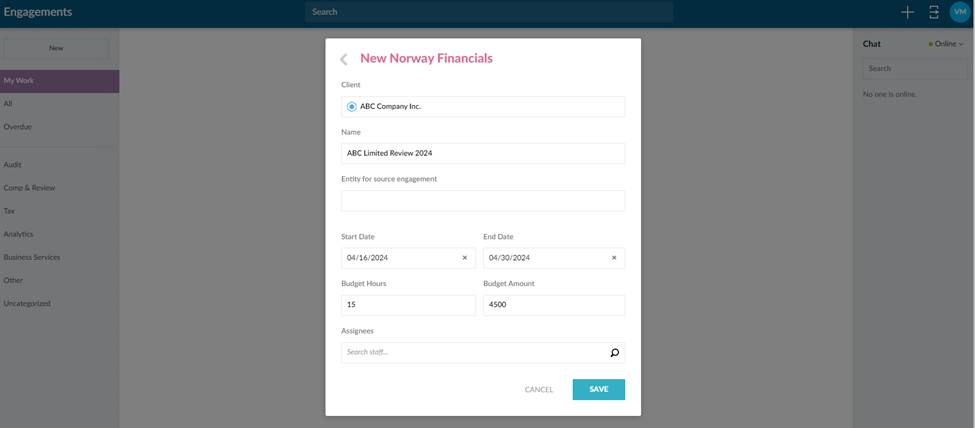Focus the Chat search box
This screenshot has width=975, height=428.
point(915,69)
